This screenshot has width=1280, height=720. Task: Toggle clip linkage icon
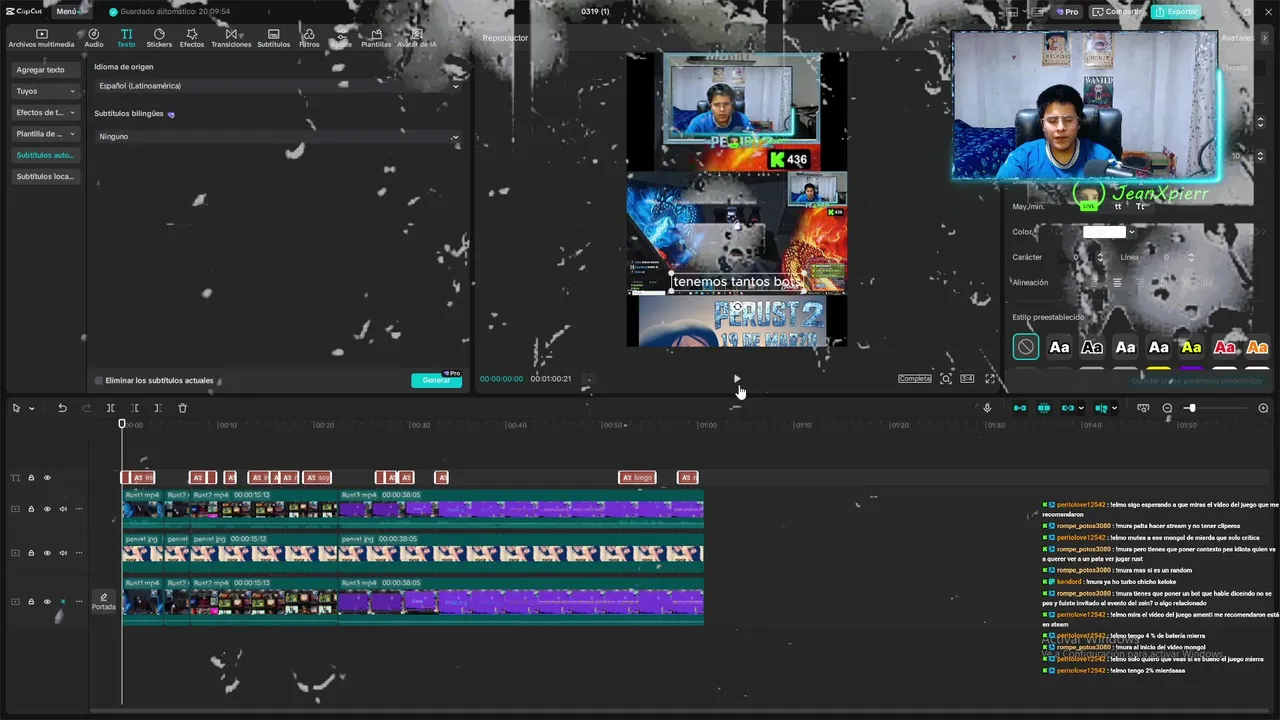[1067, 408]
